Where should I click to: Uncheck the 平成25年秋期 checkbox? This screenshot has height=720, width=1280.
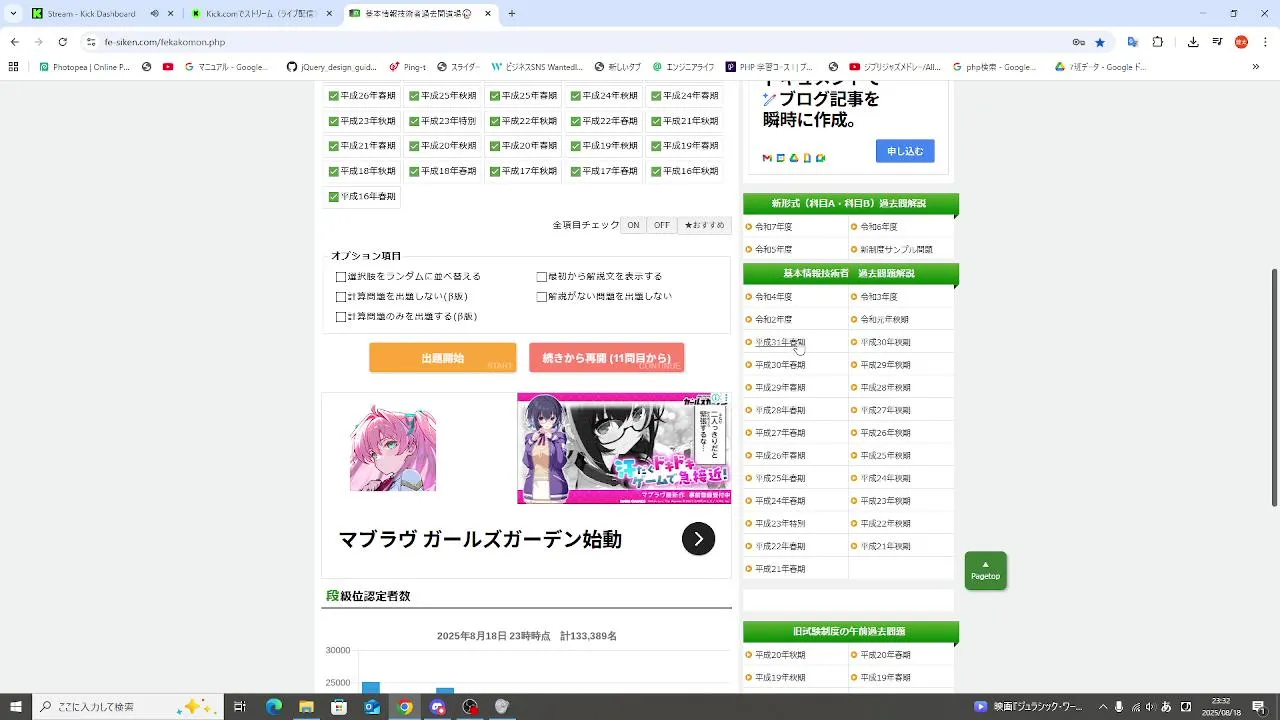[414, 96]
